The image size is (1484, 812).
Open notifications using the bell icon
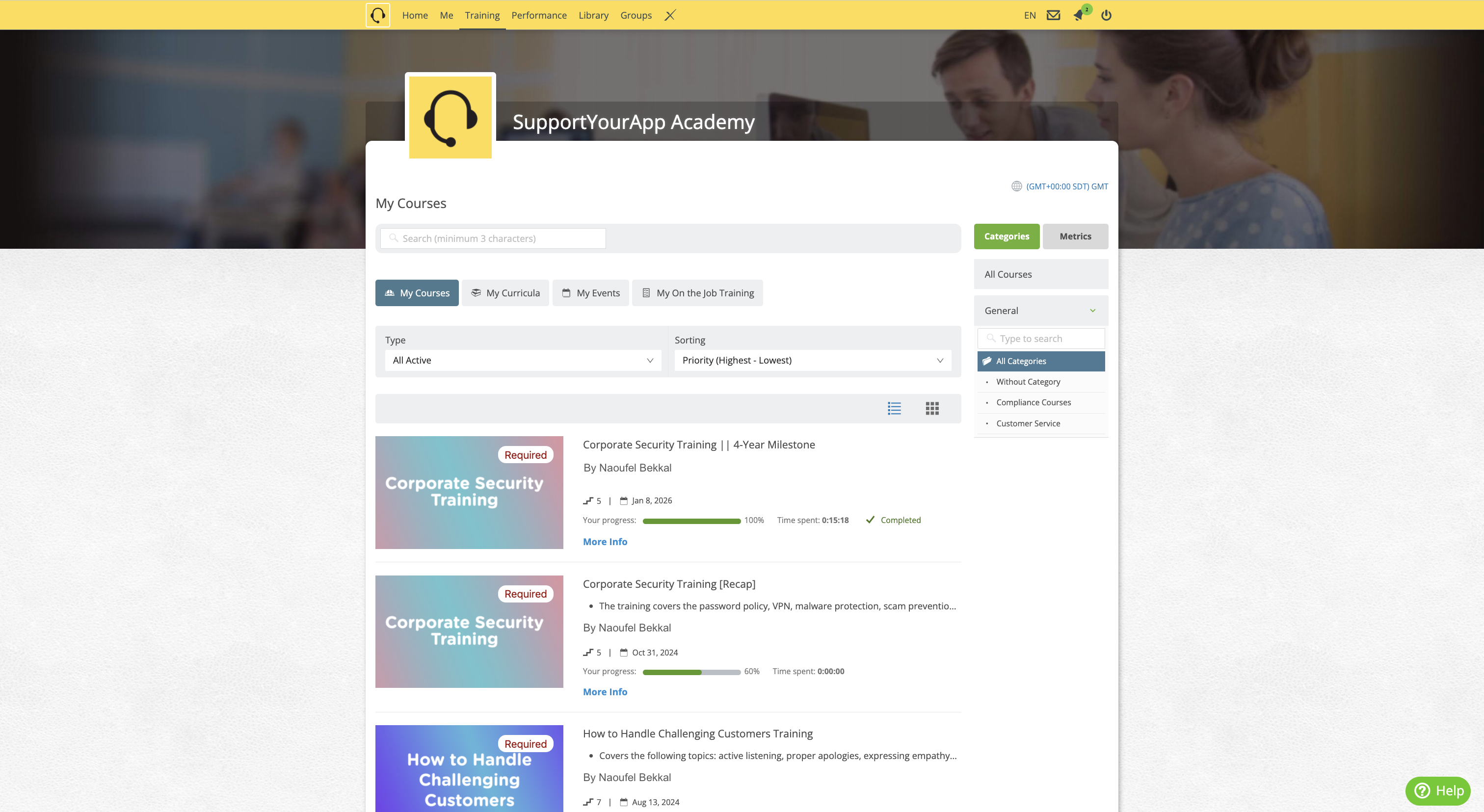(1079, 16)
